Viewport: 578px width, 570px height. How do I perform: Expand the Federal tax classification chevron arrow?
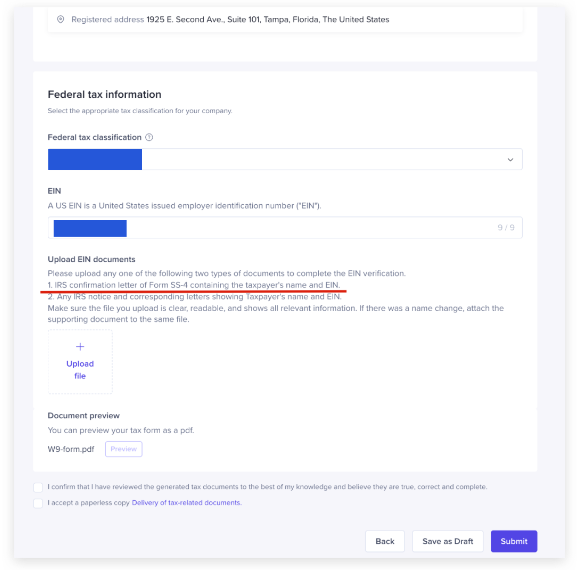point(510,160)
